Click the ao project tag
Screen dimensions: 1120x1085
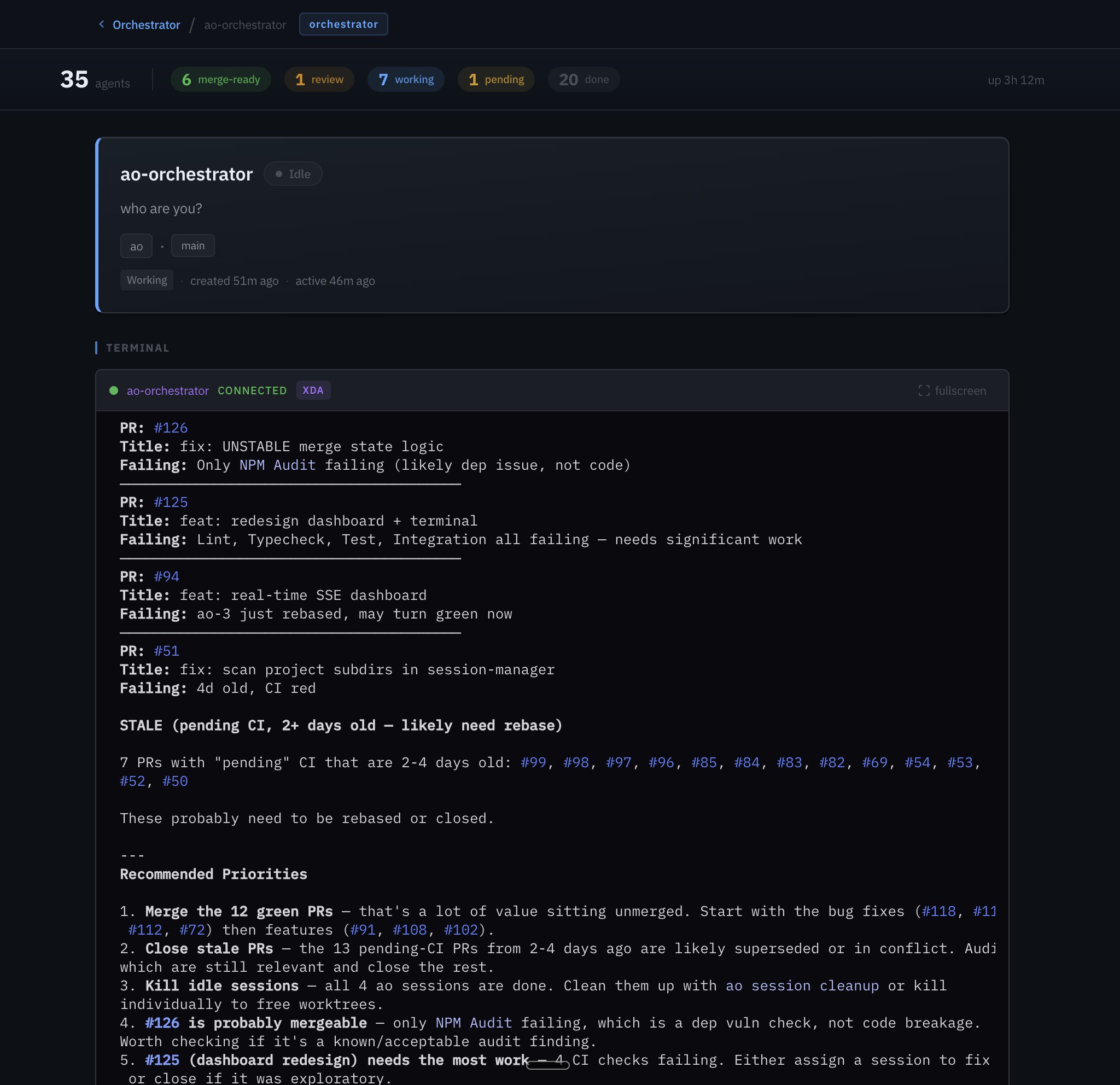136,246
